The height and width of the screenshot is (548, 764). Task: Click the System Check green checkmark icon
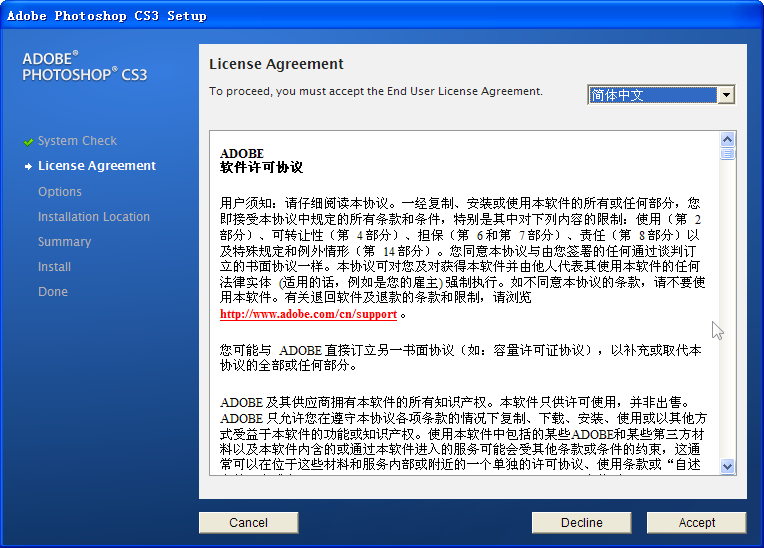[x=28, y=142]
